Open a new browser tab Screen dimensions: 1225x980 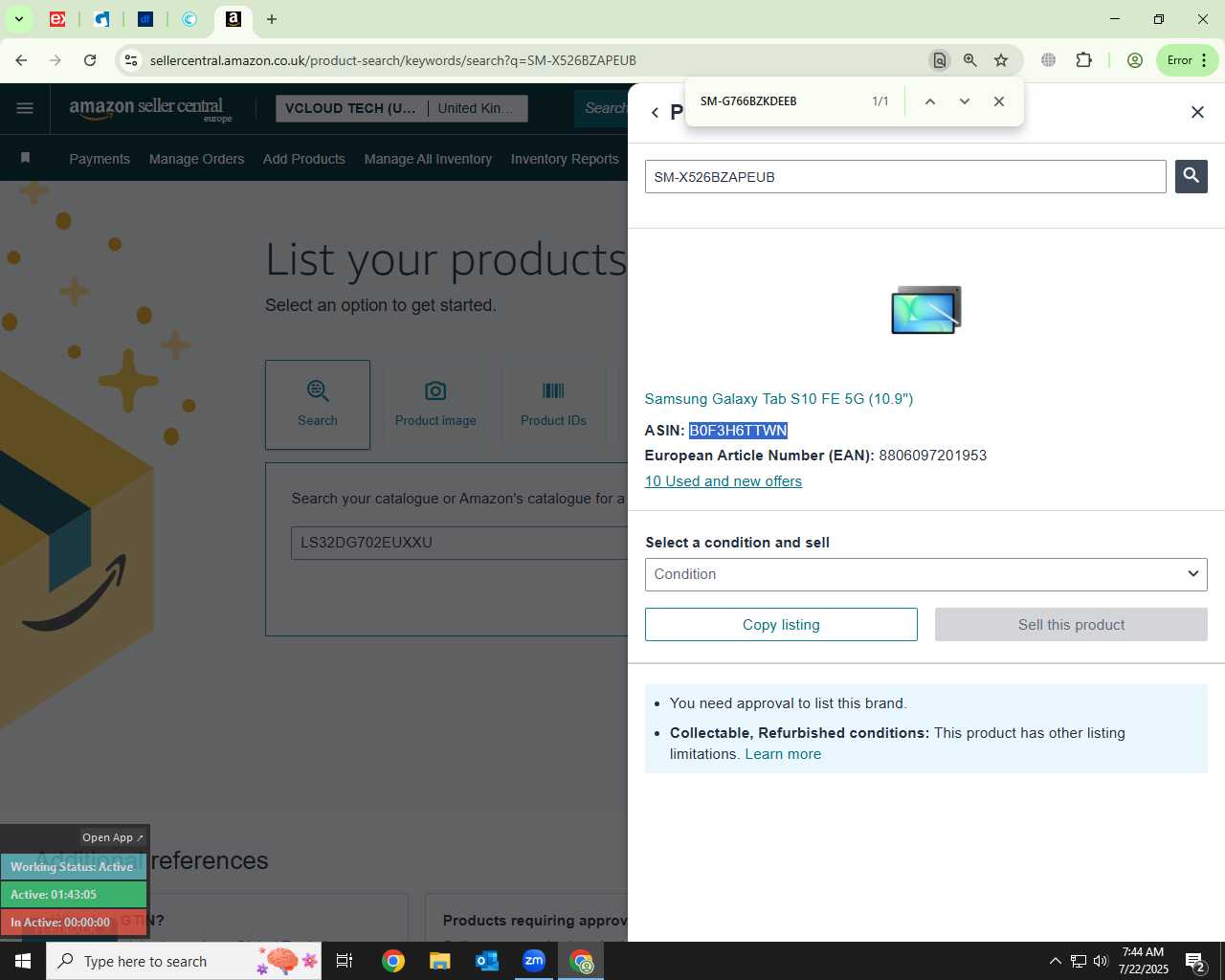(272, 19)
